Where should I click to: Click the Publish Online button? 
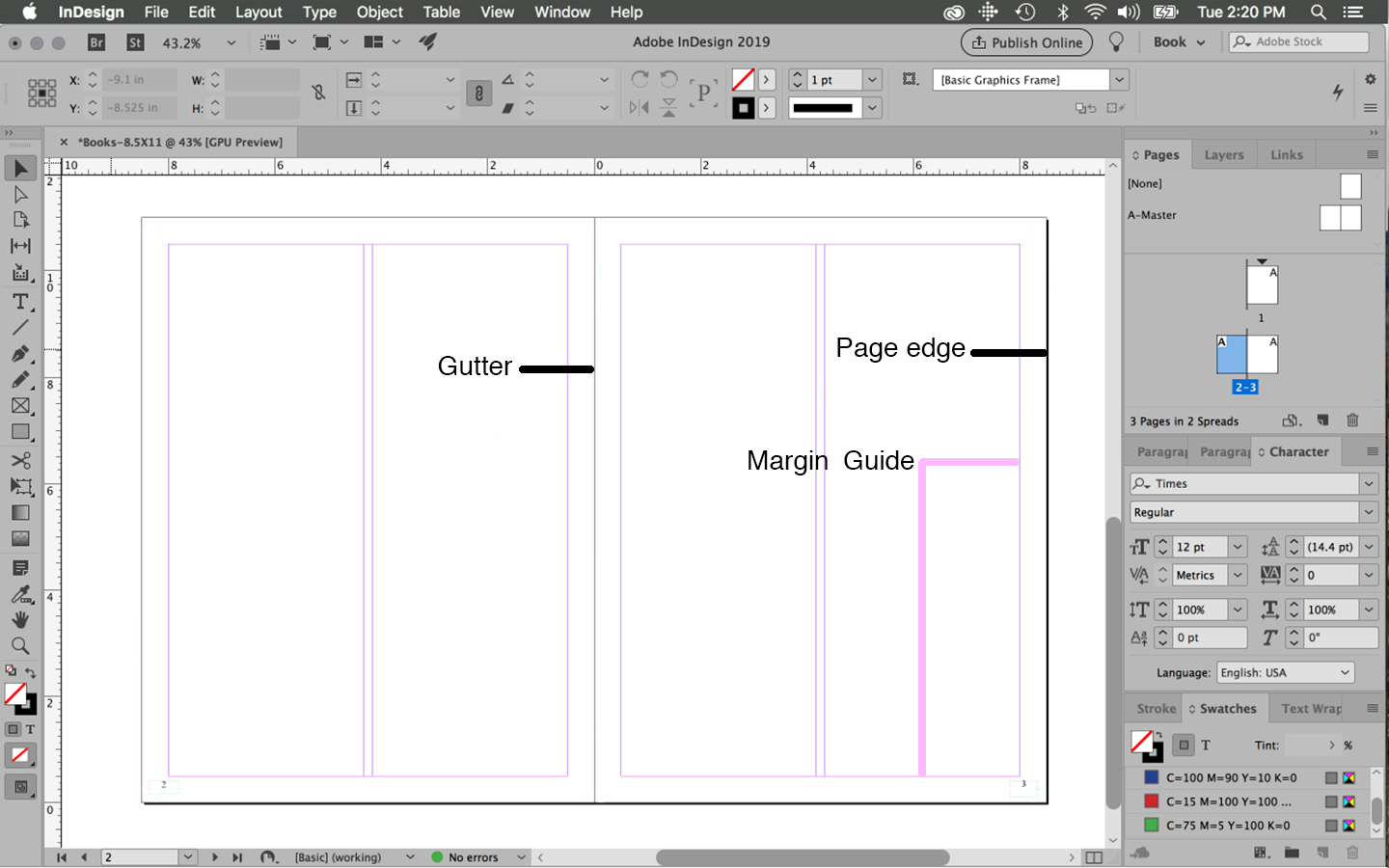(1026, 42)
